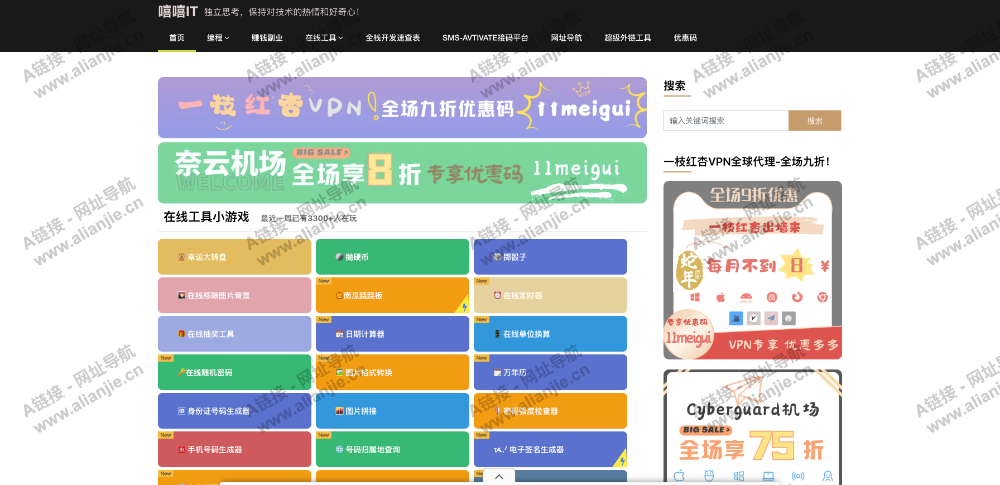The height and width of the screenshot is (485, 1000).
Task: Open the 万年历 tool card
Action: point(550,372)
